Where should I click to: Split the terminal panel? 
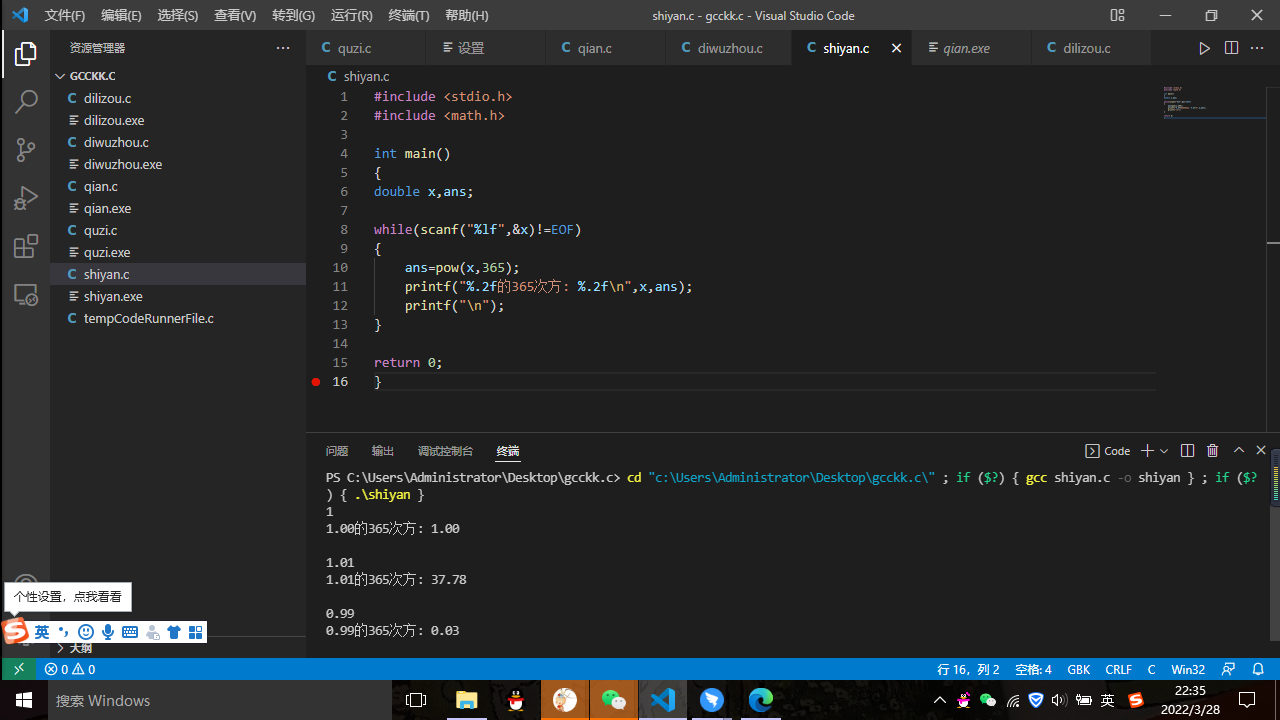pyautogui.click(x=1187, y=451)
